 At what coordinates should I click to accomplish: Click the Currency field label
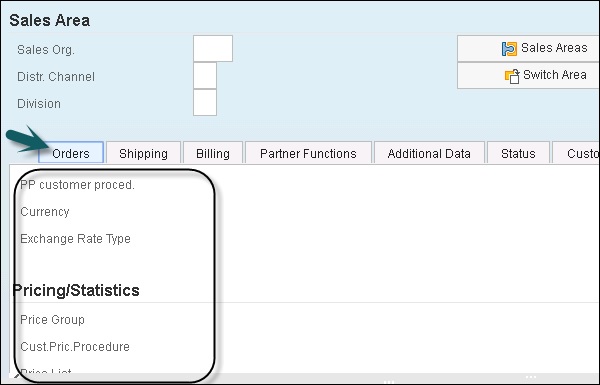point(45,212)
